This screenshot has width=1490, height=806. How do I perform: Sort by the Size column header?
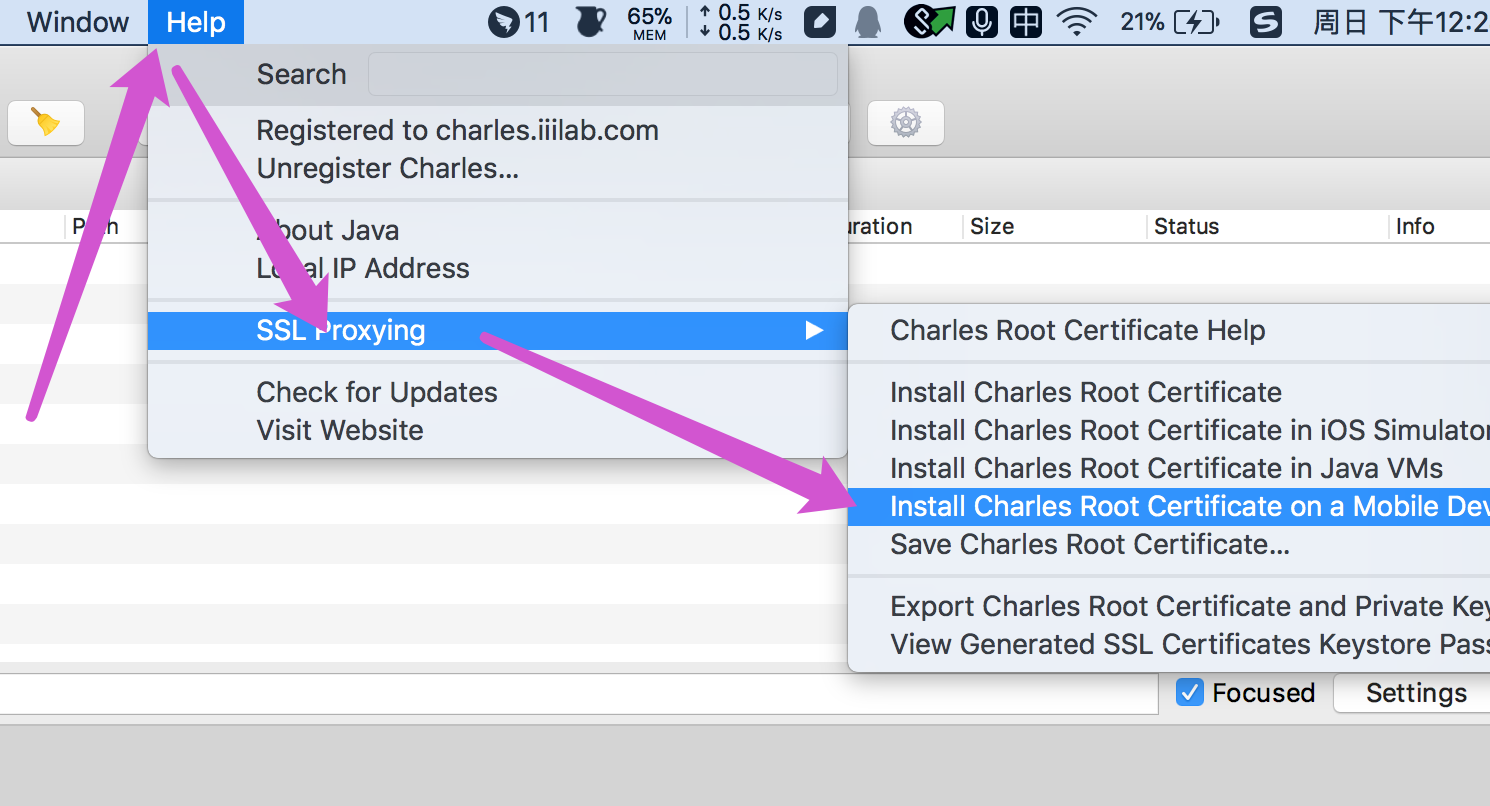point(1055,226)
